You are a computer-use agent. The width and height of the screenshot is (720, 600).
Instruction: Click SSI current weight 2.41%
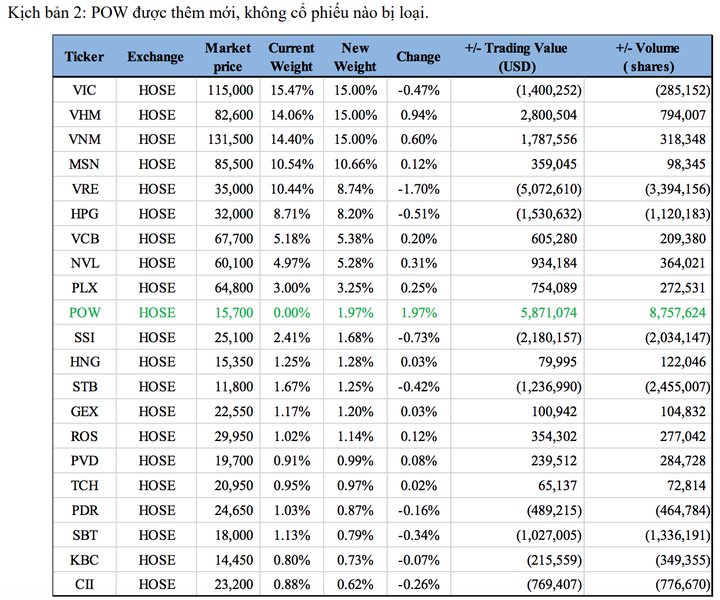[291, 337]
